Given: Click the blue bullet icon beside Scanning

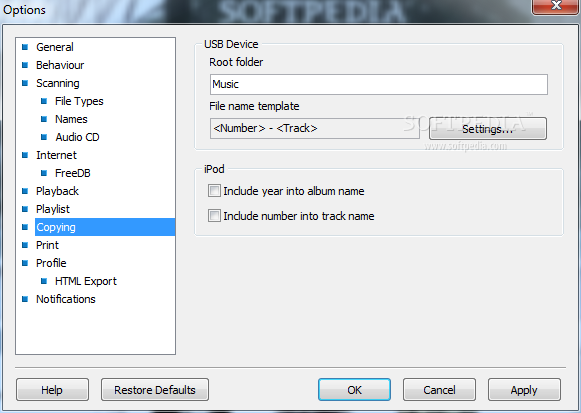Looking at the screenshot, I should click(x=25, y=83).
